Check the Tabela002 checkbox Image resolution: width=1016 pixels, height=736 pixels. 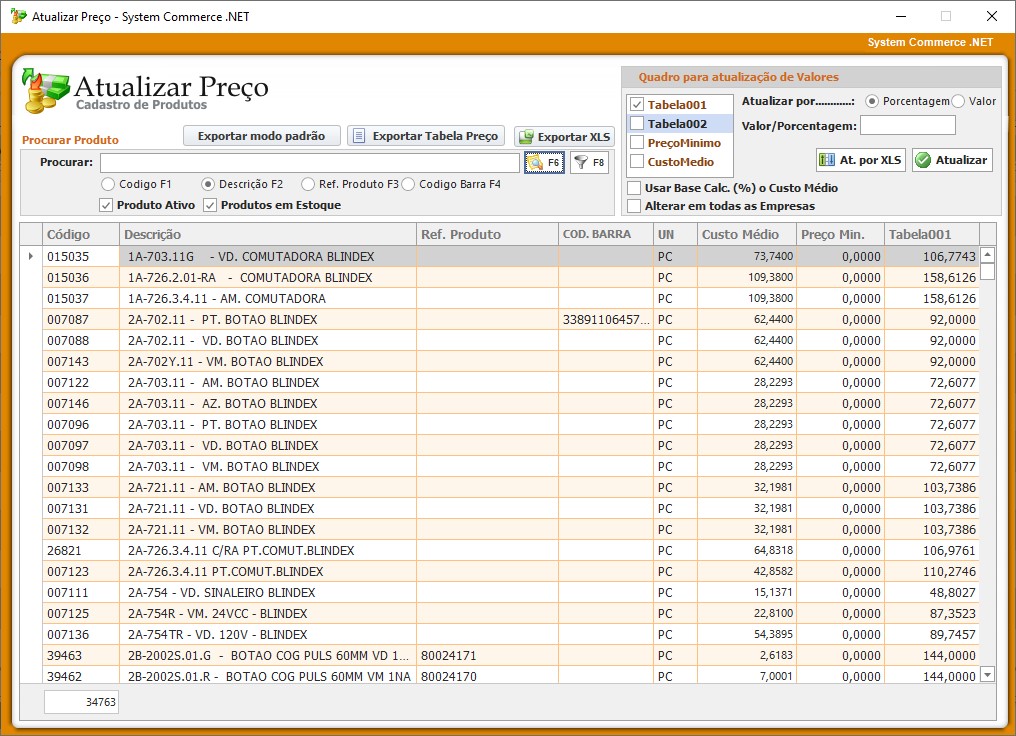click(x=637, y=124)
